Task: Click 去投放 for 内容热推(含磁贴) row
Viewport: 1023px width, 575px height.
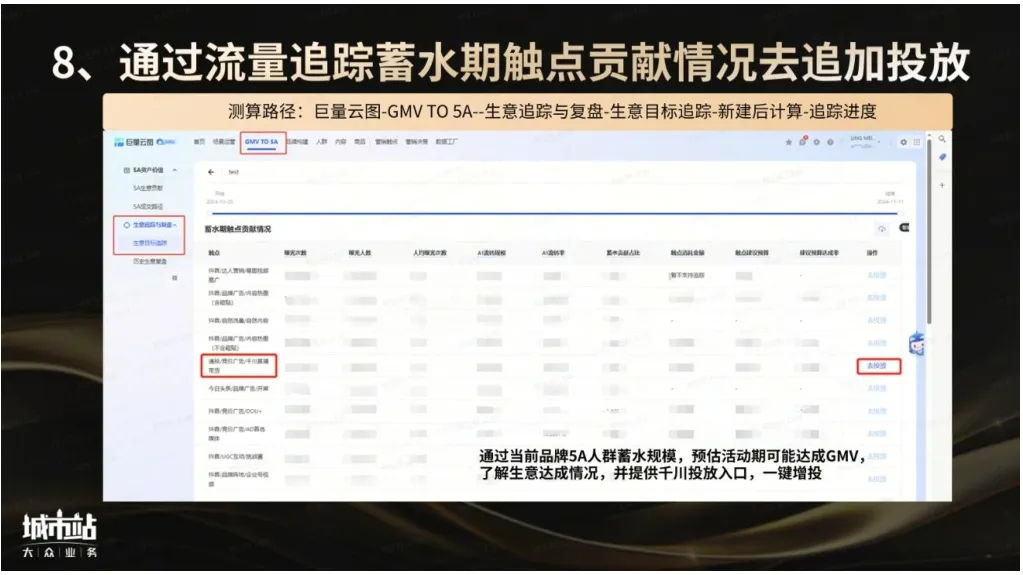Action: point(877,298)
